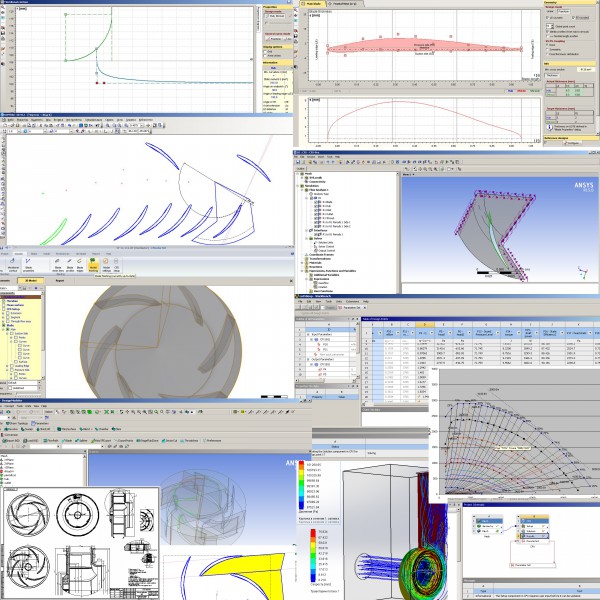Close the Parameter Set tab in Workbench
Viewport: 600px width, 600px height.
pyautogui.click(x=365, y=308)
